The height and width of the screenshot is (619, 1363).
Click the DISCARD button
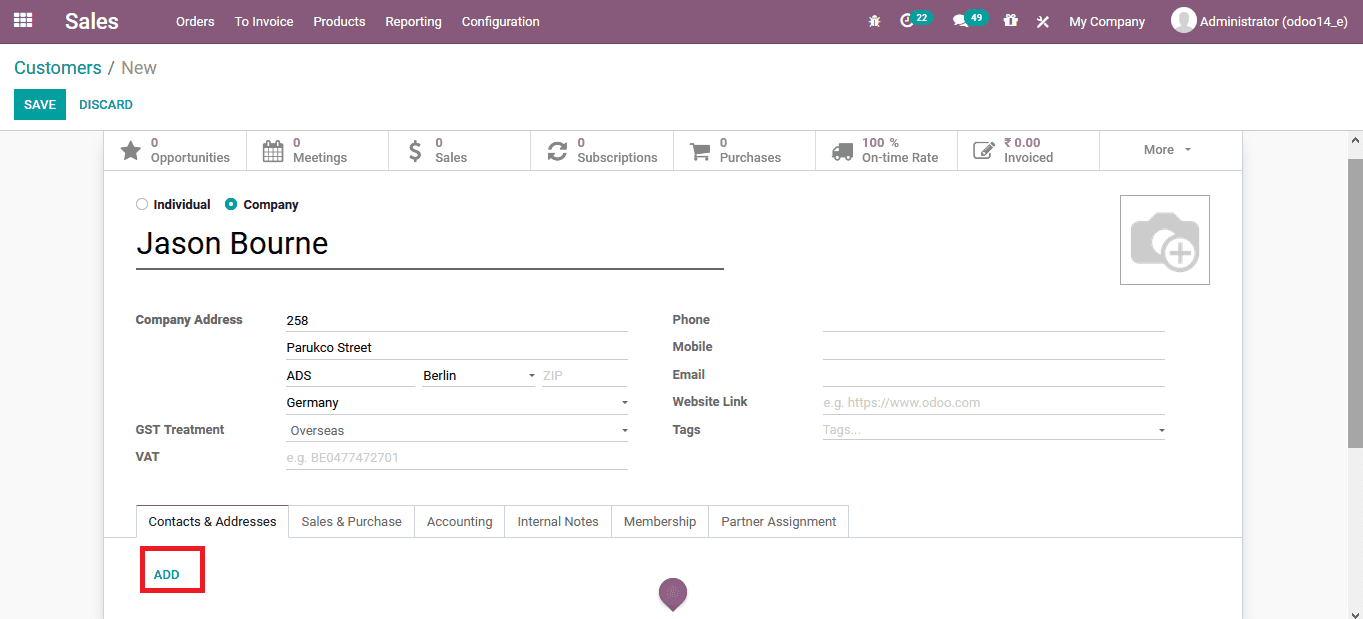(106, 105)
